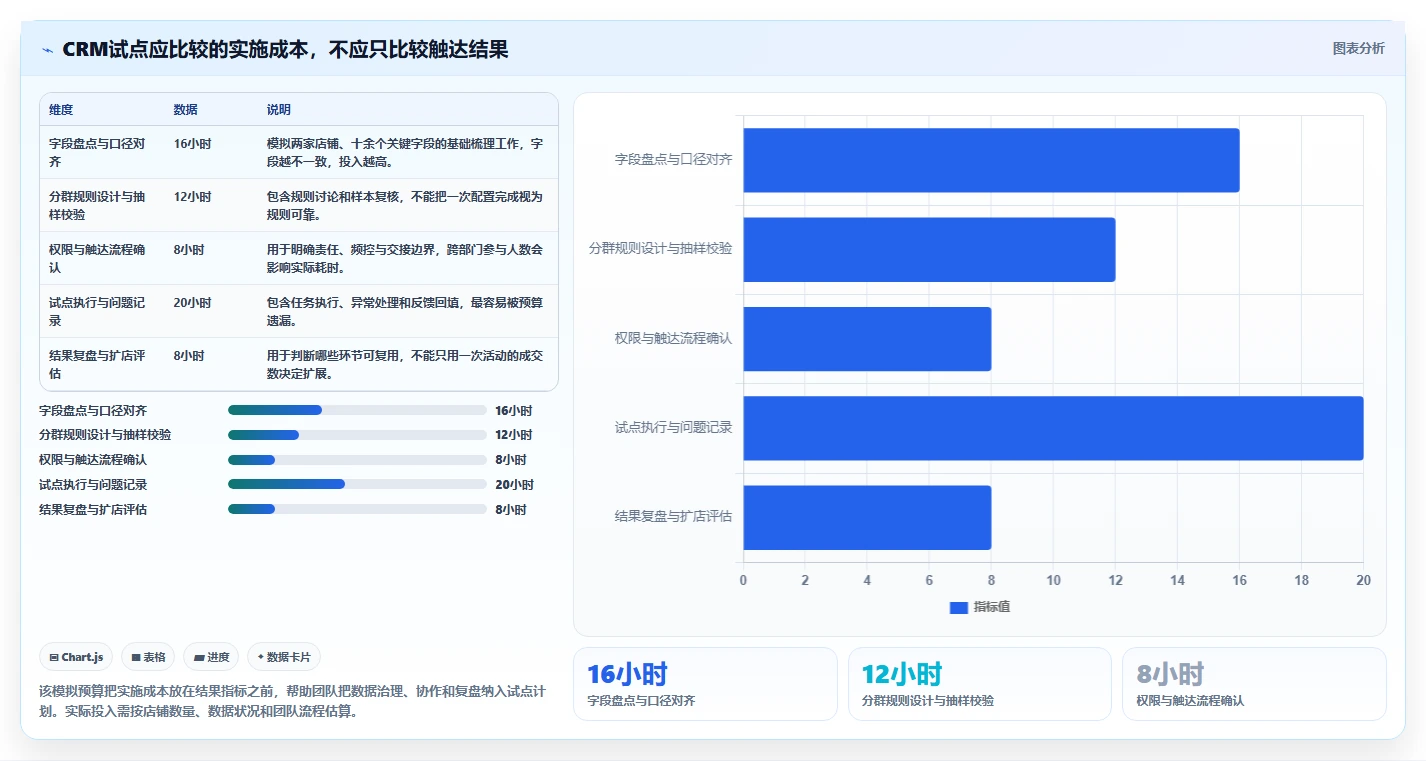Click the 结果复盘与扩店评估 progress bar
The height and width of the screenshot is (761, 1426).
tap(357, 509)
